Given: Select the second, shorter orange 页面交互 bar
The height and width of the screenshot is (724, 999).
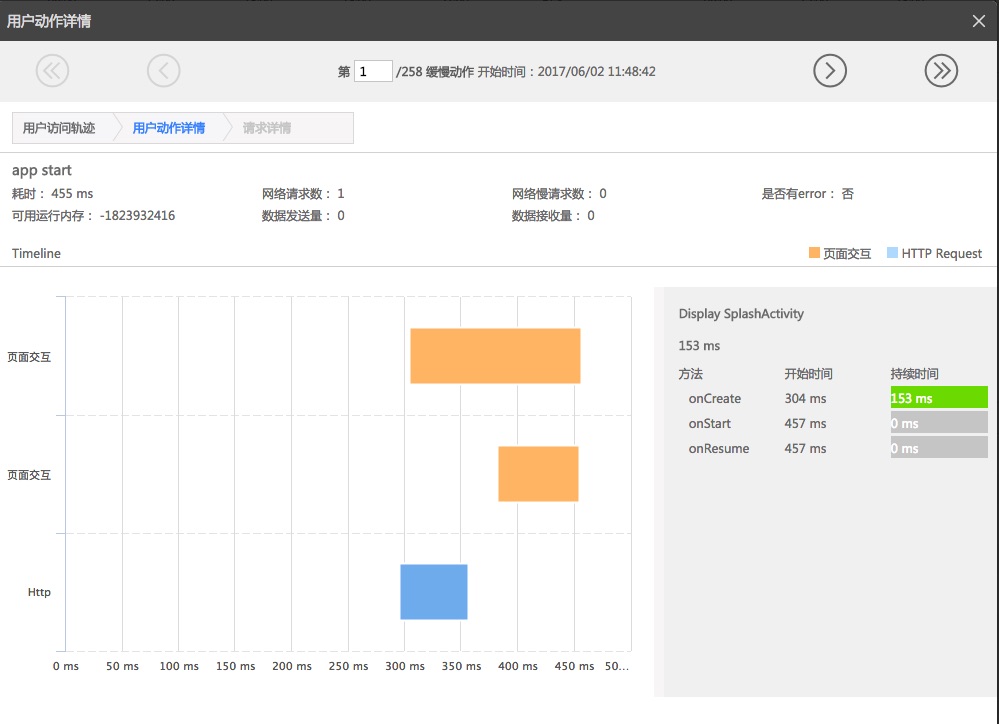Looking at the screenshot, I should tap(538, 474).
